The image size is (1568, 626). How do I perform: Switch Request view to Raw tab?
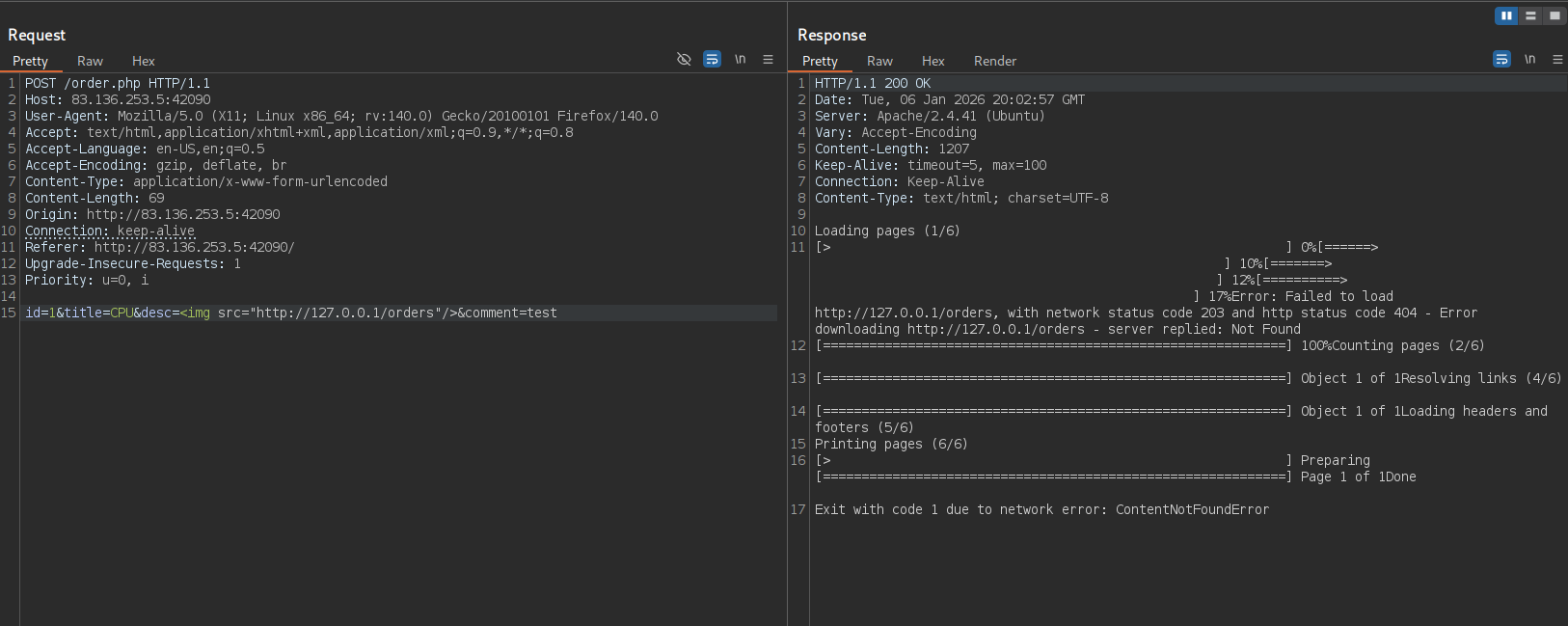90,61
